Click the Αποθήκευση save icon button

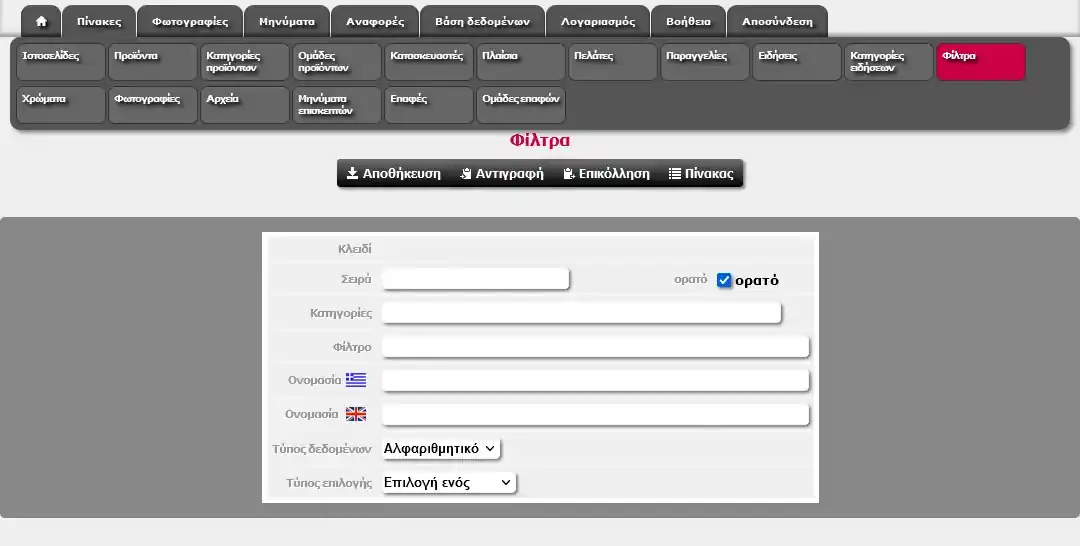353,174
